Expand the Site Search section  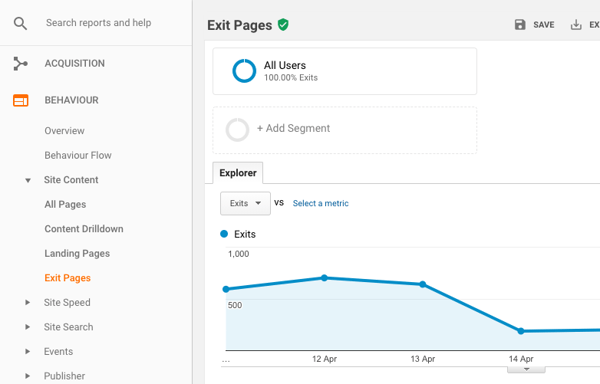[28, 327]
